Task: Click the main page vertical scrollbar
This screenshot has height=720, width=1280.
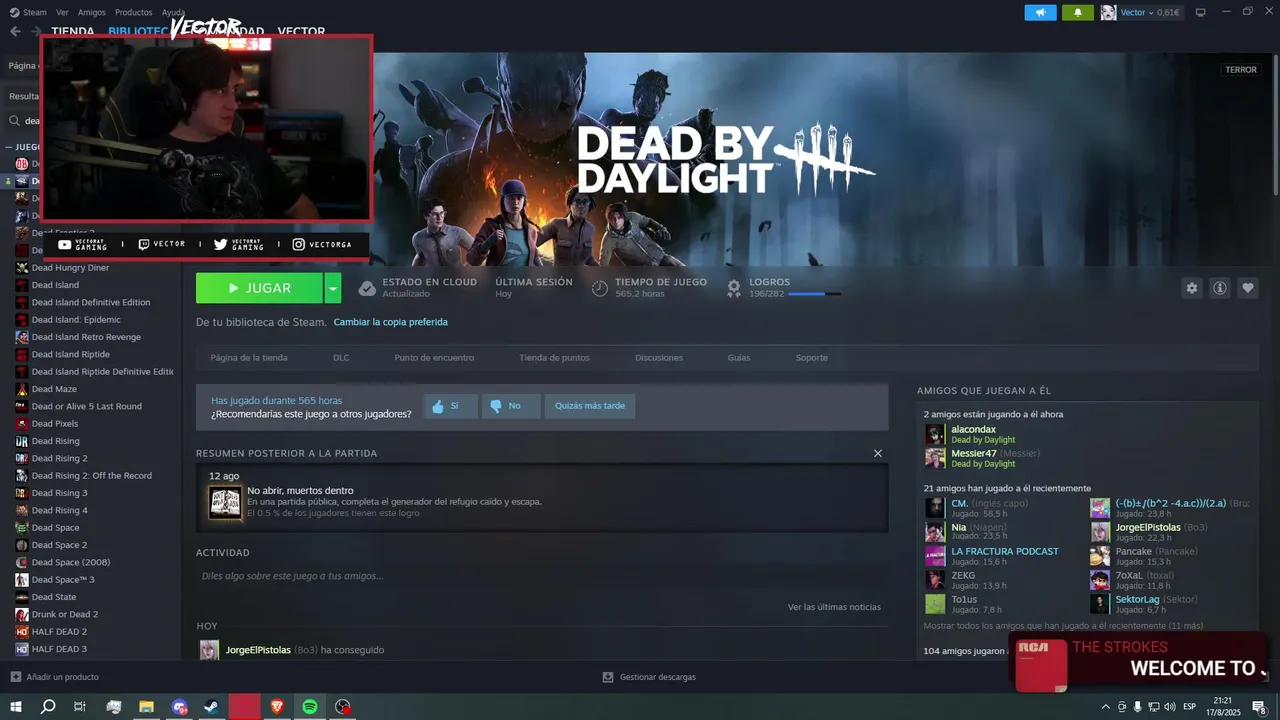Action: [x=1275, y=125]
